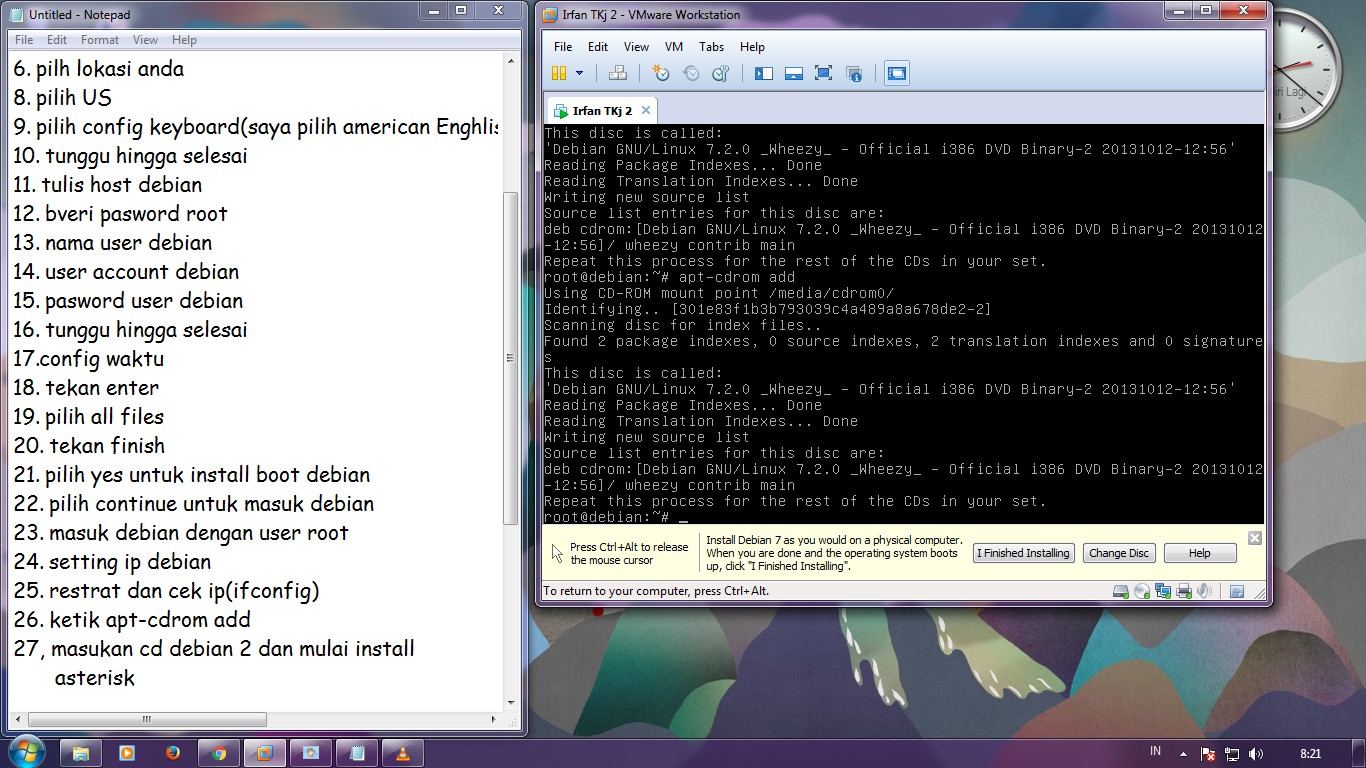The image size is (1366, 768).
Task: Open the snapshot manager
Action: (x=718, y=72)
